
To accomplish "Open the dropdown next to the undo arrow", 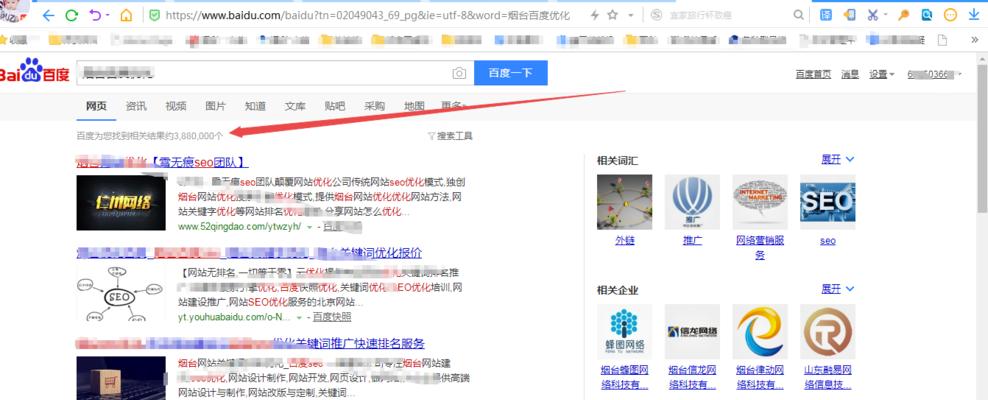I will pyautogui.click(x=108, y=15).
